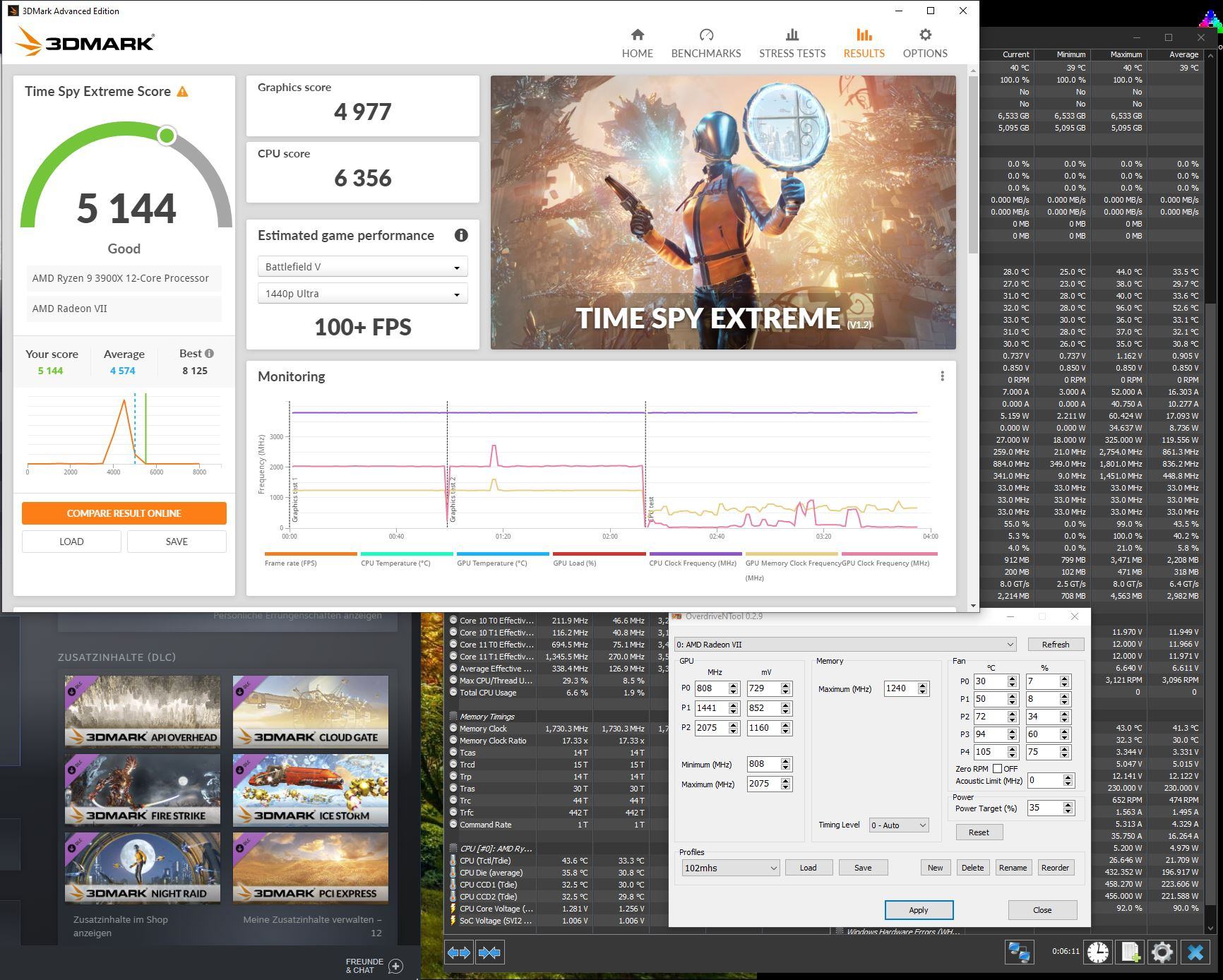Click HWiNFO blue X close sensors icon

[1195, 952]
